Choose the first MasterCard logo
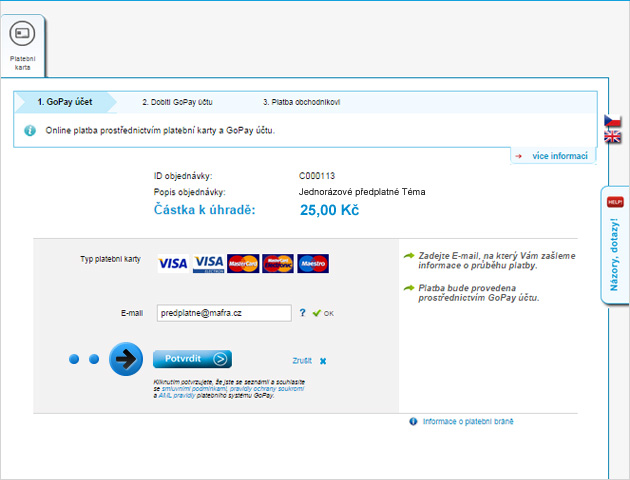The height and width of the screenshot is (480, 630). coord(243,263)
